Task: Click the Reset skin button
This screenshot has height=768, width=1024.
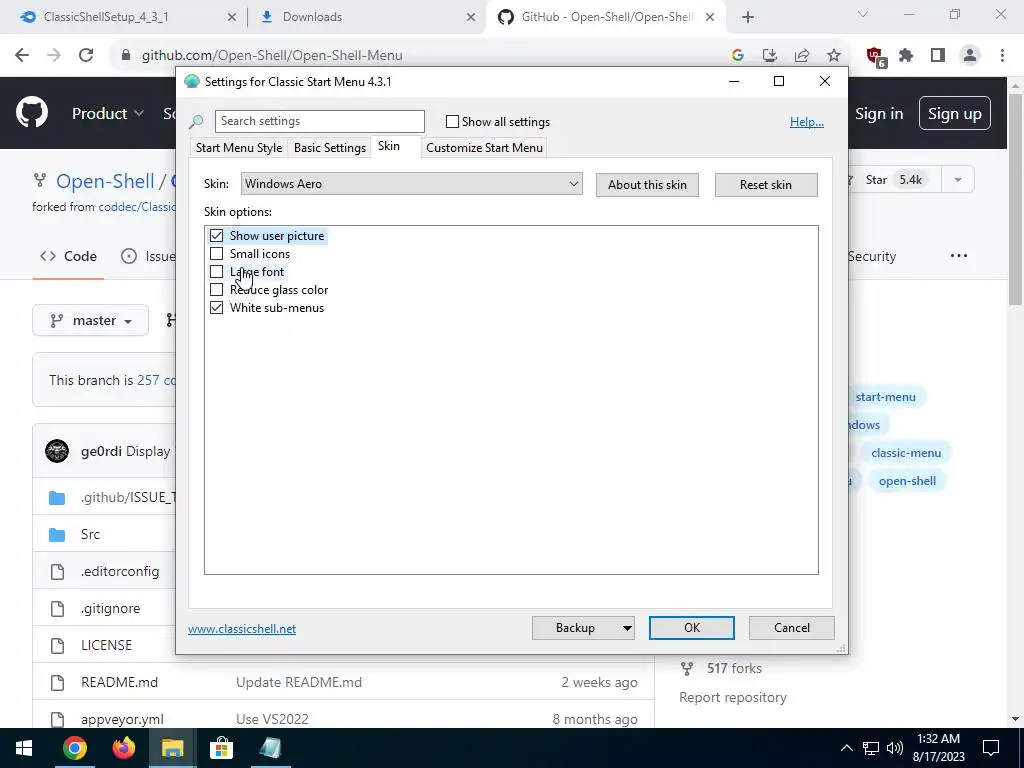Action: 766,185
